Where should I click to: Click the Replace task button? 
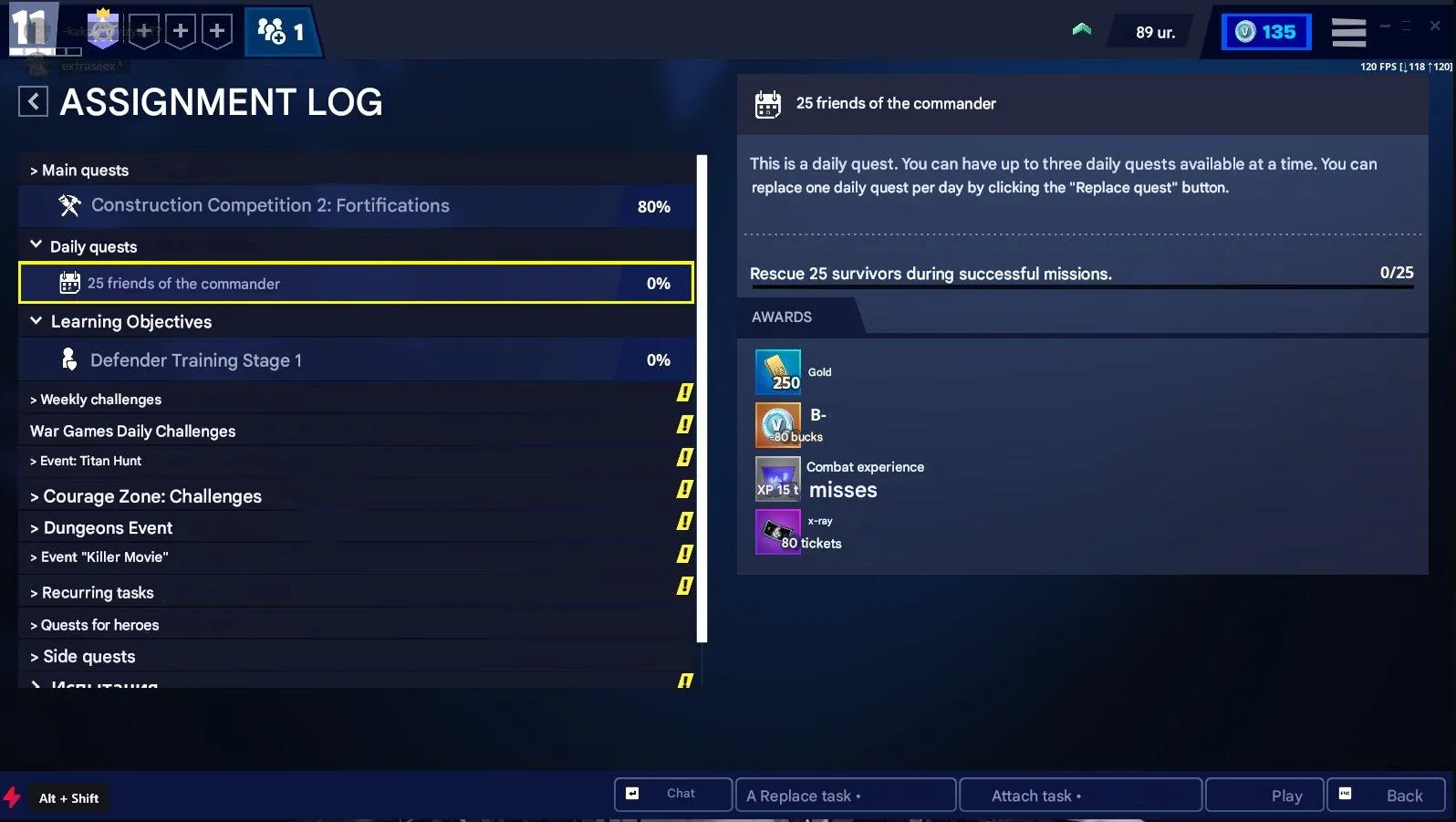coord(846,795)
